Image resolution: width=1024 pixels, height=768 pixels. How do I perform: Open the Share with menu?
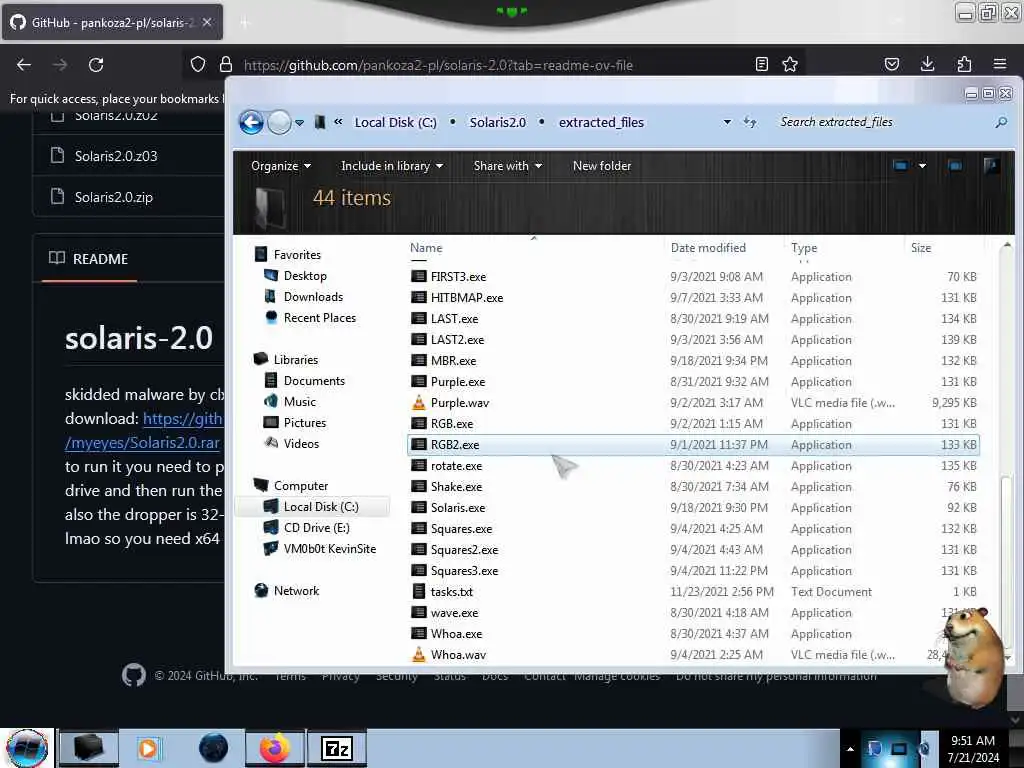click(507, 166)
